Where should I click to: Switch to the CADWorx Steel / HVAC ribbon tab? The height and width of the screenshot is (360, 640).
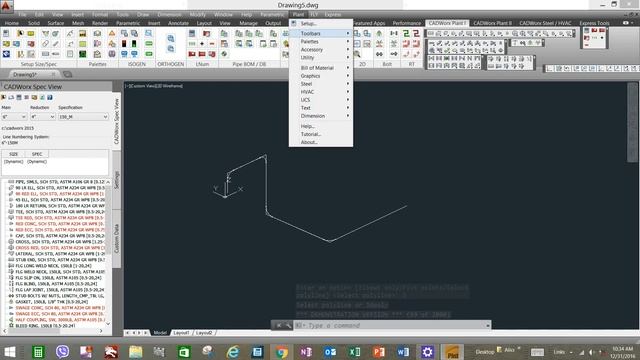pos(545,23)
